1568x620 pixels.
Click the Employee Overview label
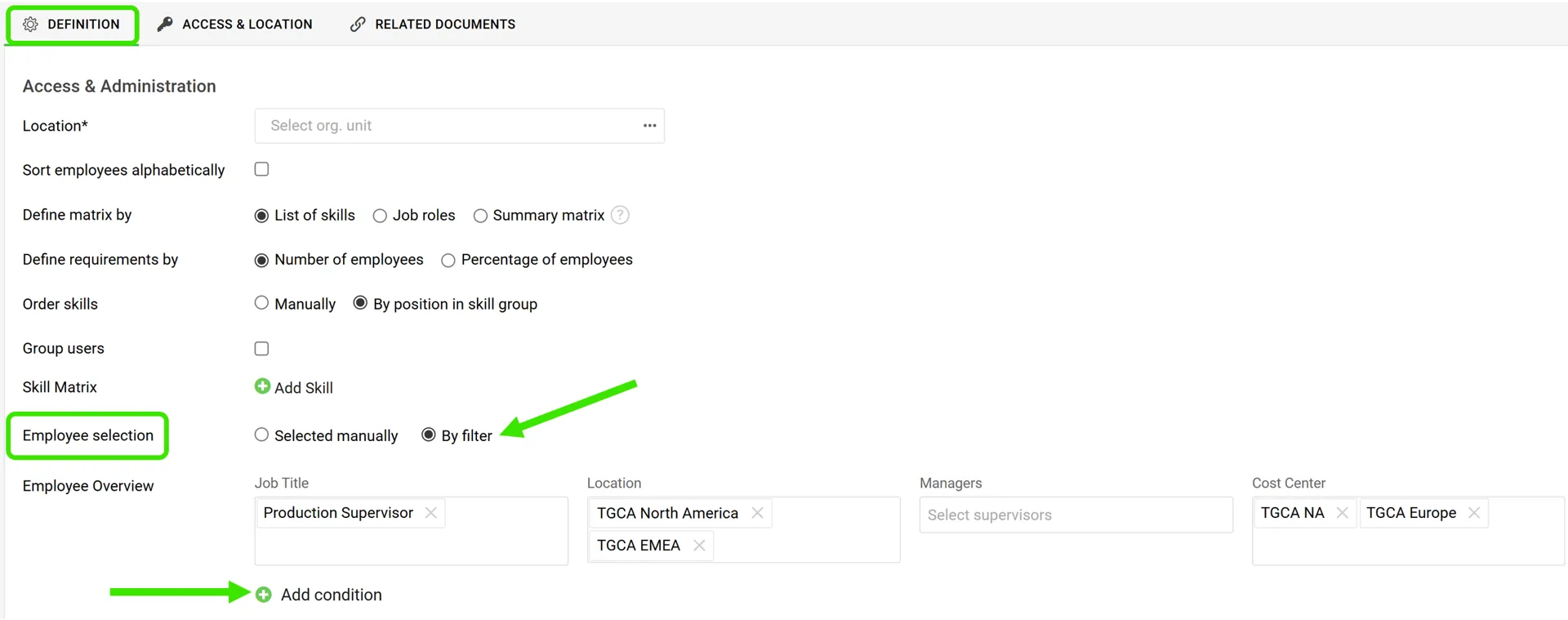click(x=88, y=486)
